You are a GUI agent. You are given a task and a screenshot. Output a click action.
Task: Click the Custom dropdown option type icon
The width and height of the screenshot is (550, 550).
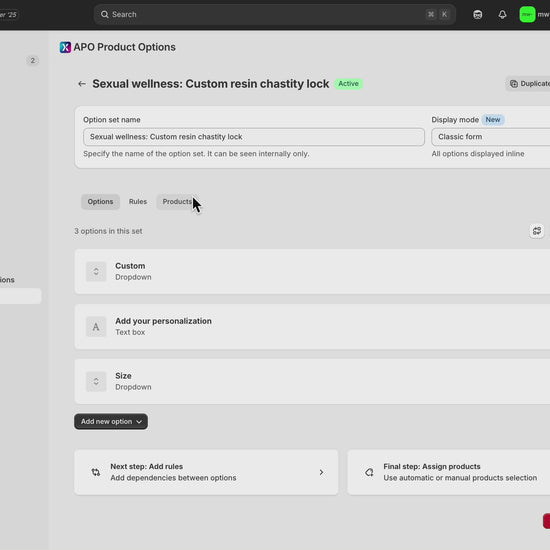(x=96, y=271)
